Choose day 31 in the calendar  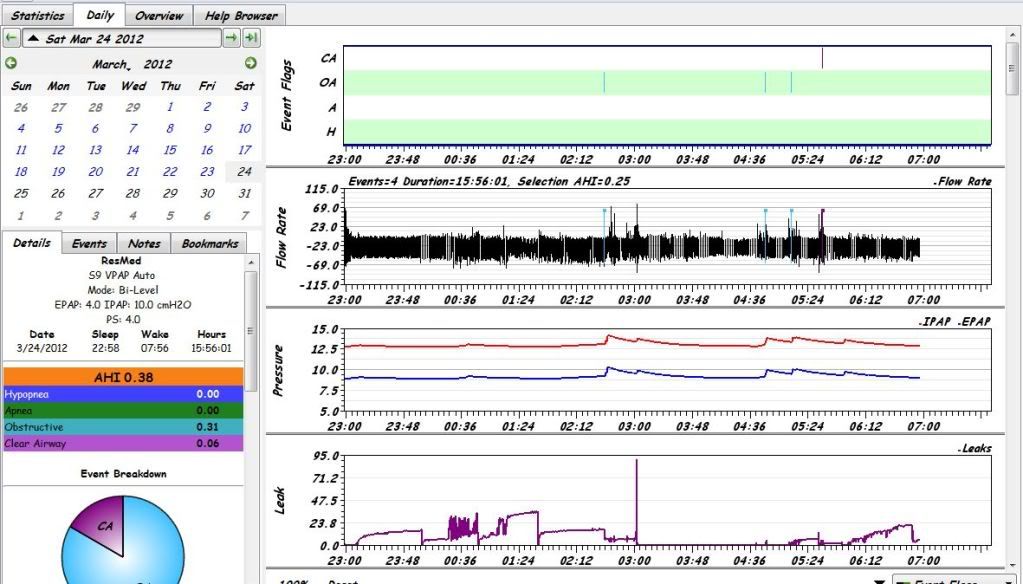tap(245, 193)
